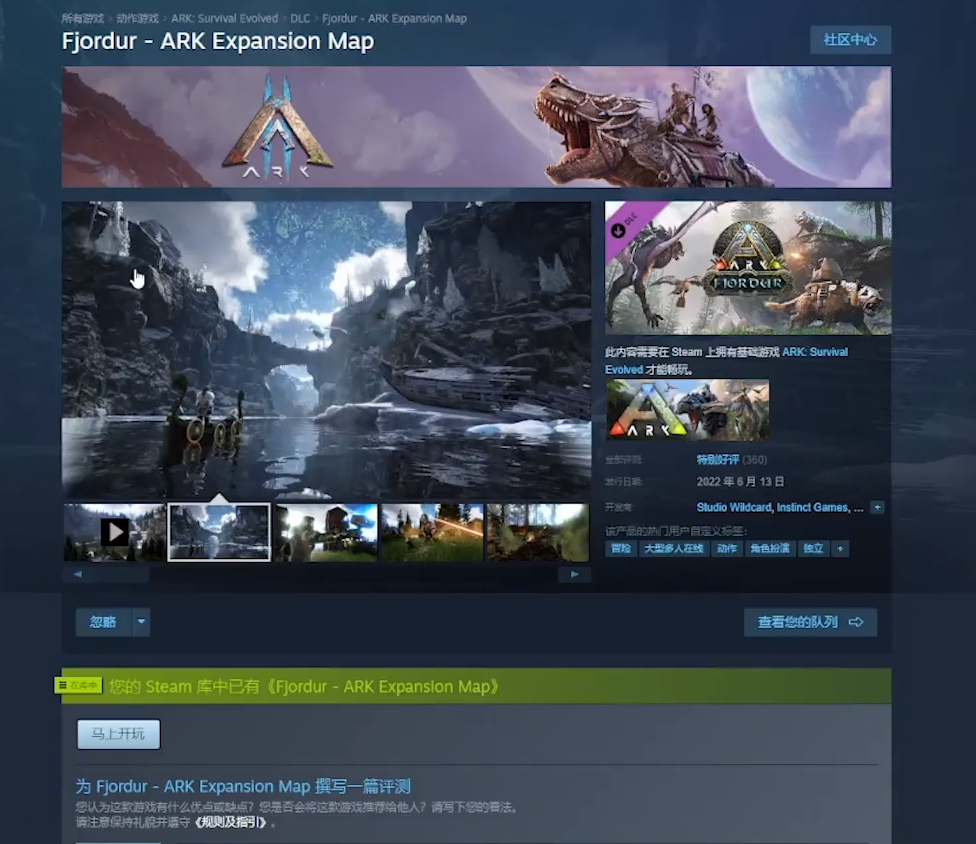Click the plus icon after the tags
The width and height of the screenshot is (976, 844).
pos(840,549)
